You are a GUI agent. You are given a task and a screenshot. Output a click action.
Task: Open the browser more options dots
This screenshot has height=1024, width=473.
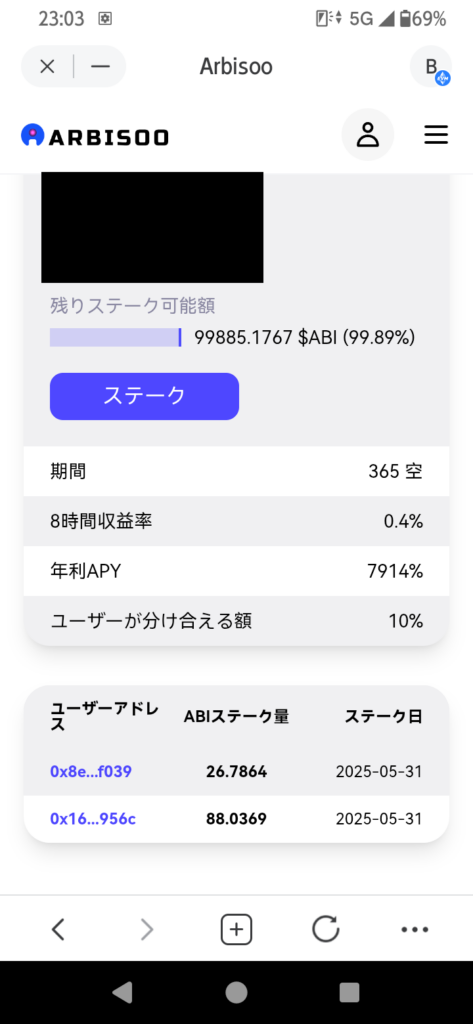click(415, 929)
